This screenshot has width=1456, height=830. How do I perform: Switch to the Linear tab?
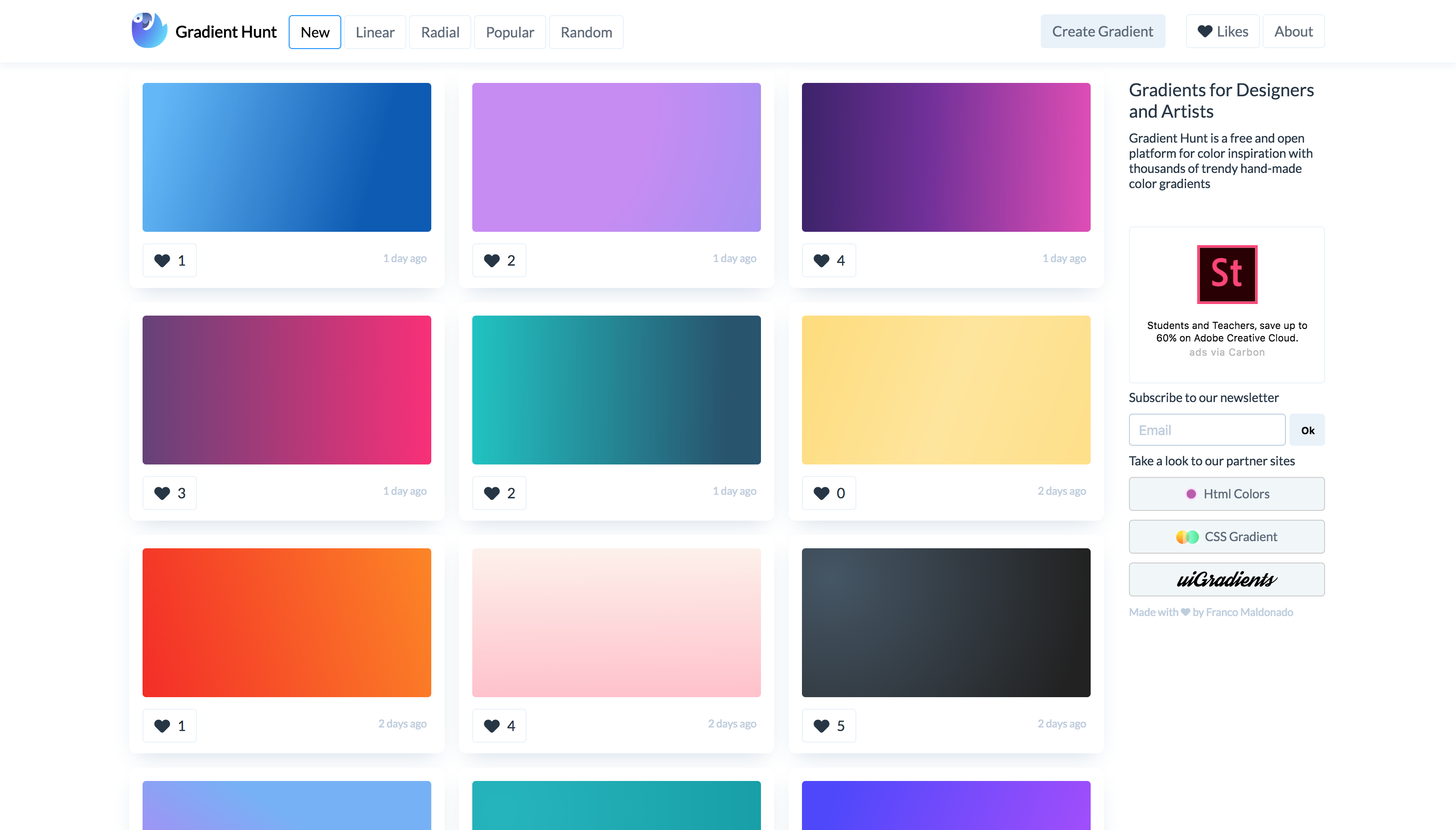(374, 32)
